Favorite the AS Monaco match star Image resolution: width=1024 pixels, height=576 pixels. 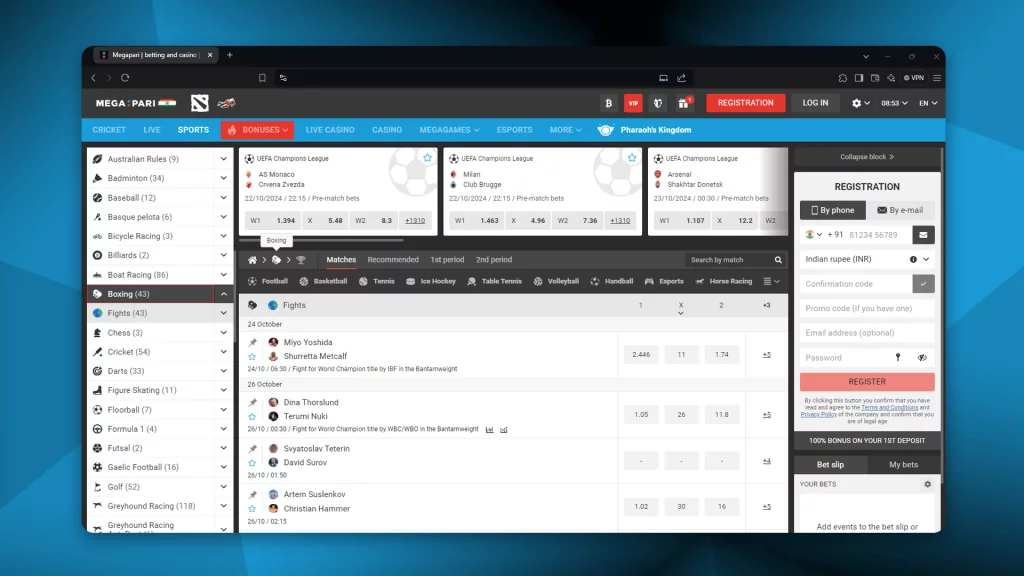427,157
